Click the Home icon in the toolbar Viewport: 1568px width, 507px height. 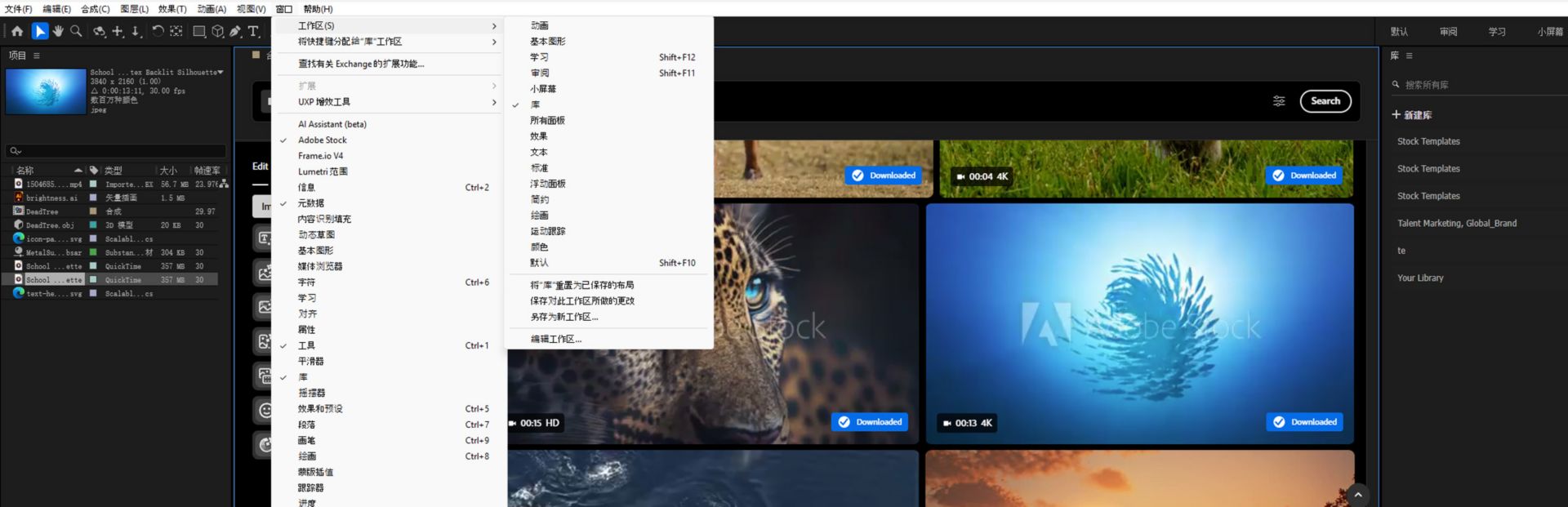coord(17,31)
